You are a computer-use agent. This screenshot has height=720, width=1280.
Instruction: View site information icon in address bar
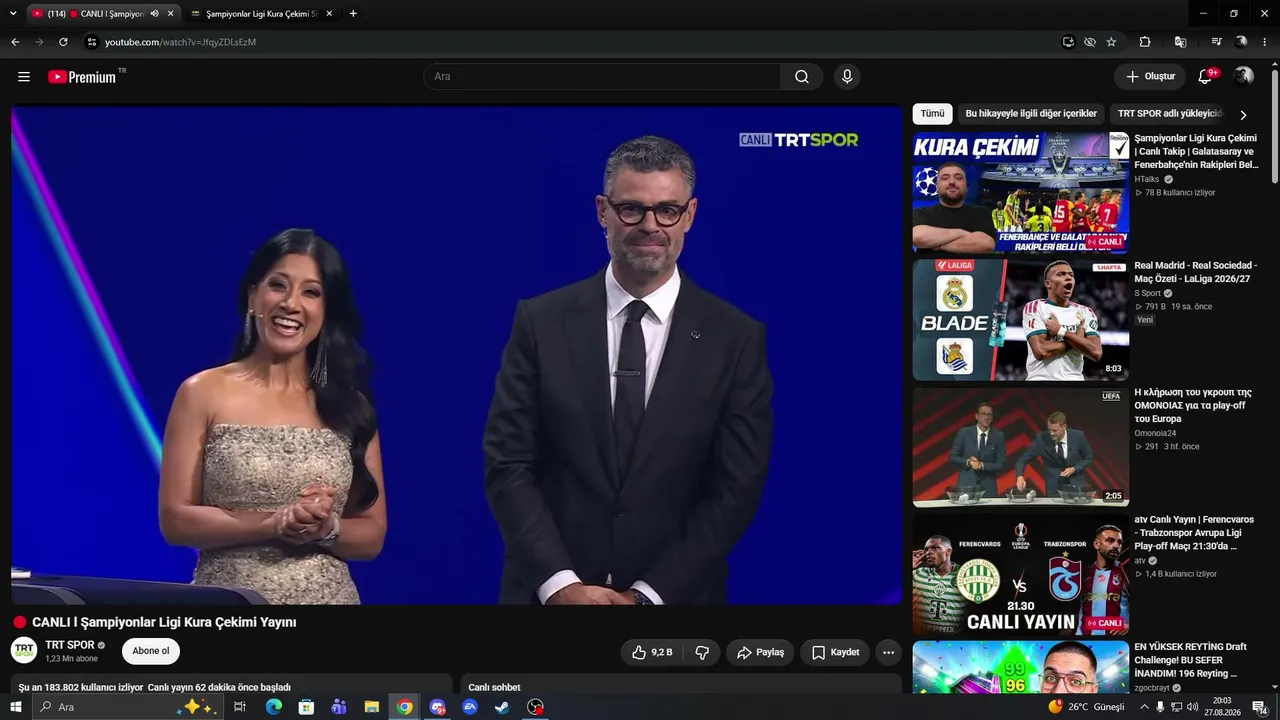tap(91, 42)
